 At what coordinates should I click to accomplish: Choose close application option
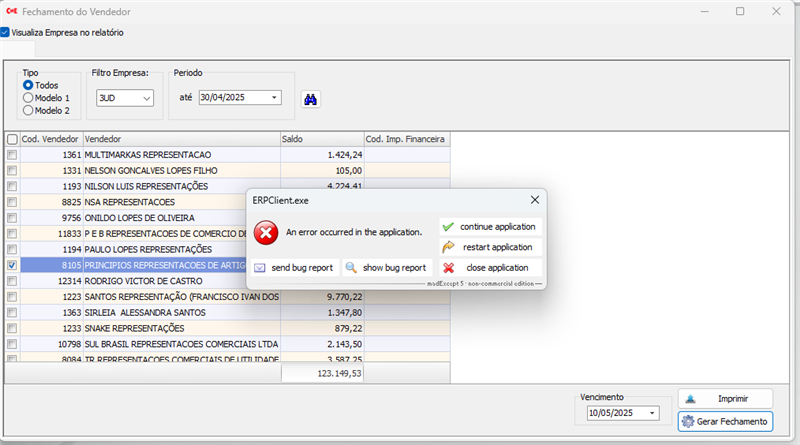point(491,268)
